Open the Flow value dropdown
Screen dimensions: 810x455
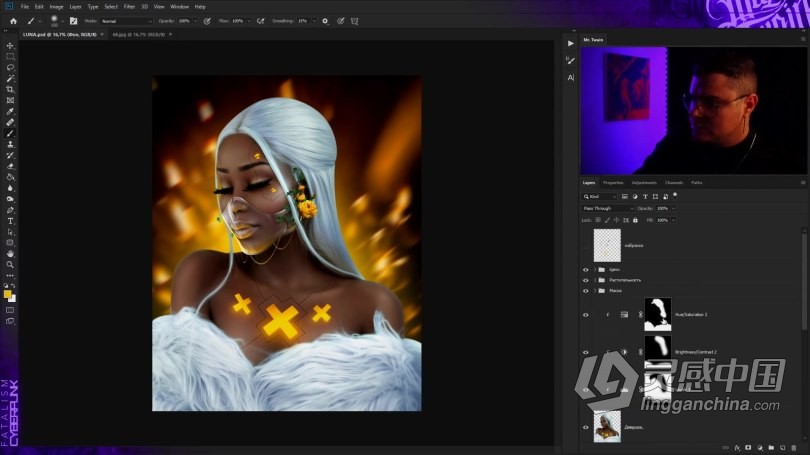click(248, 21)
